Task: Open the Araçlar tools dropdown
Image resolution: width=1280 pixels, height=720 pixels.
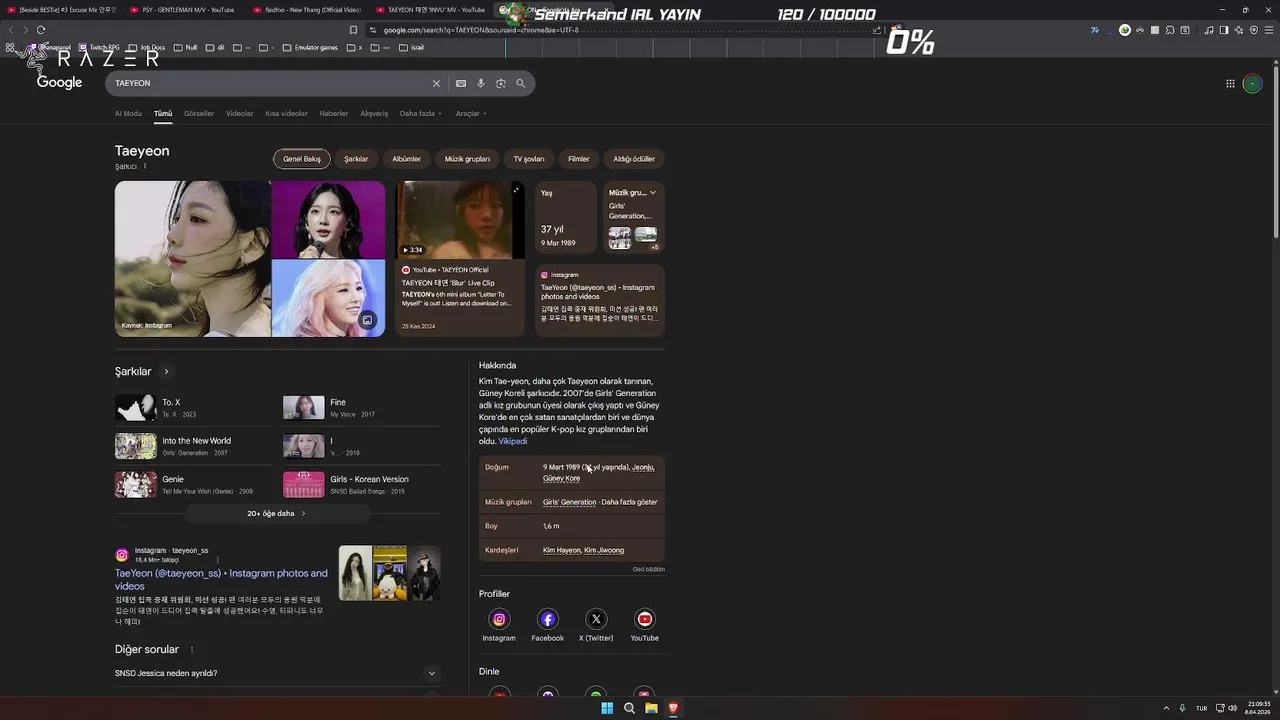Action: pyautogui.click(x=471, y=114)
